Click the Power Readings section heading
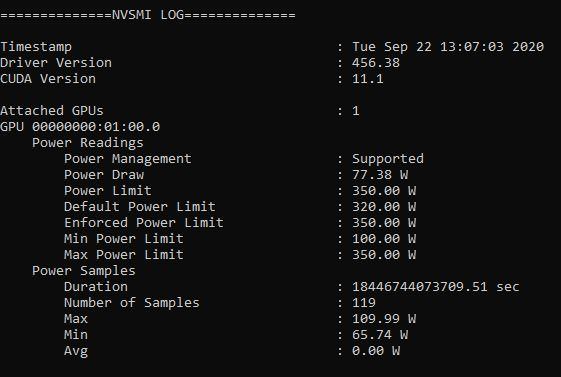This screenshot has height=377, width=561. point(88,143)
